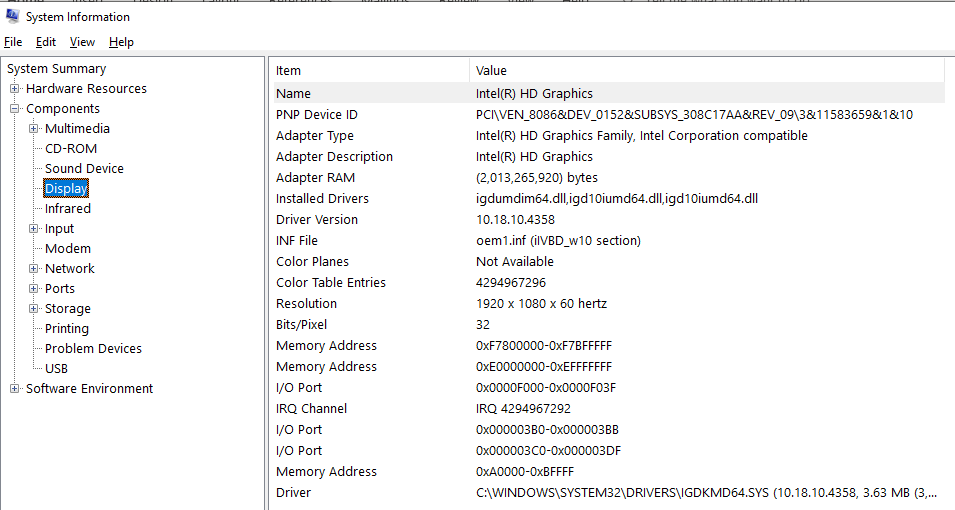Open the Help menu

tap(121, 42)
